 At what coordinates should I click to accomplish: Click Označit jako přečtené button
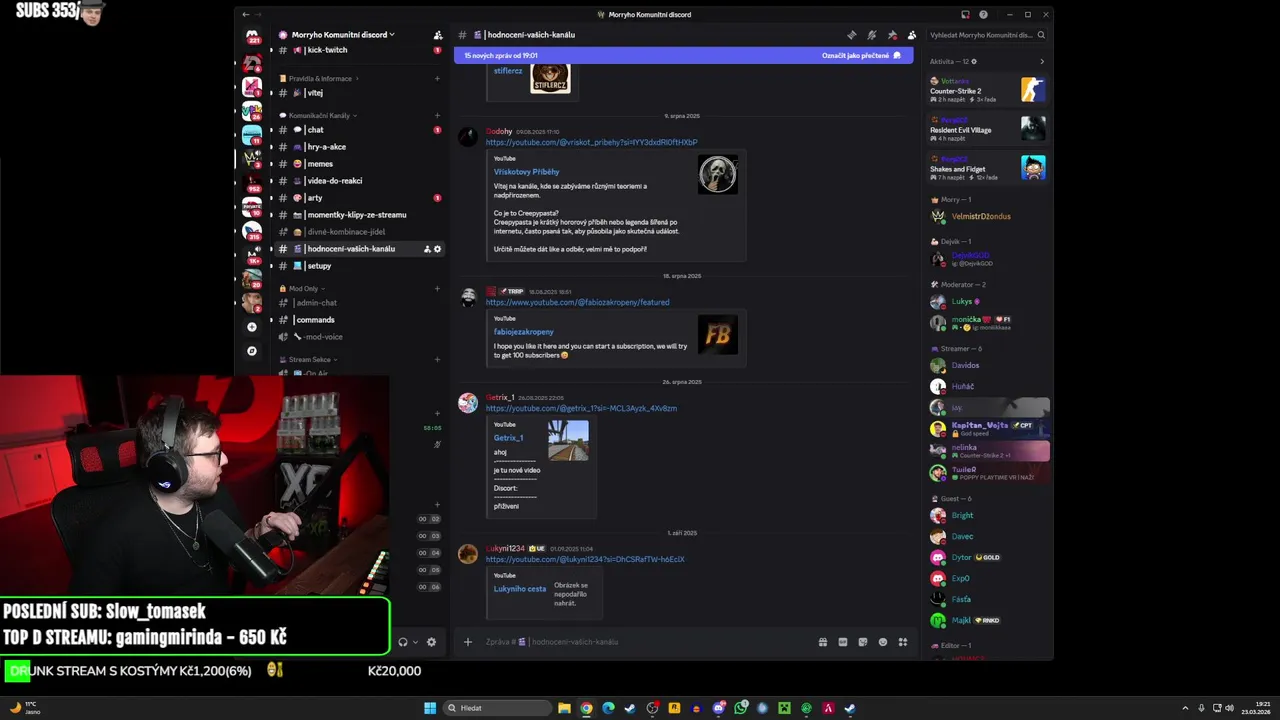861,56
